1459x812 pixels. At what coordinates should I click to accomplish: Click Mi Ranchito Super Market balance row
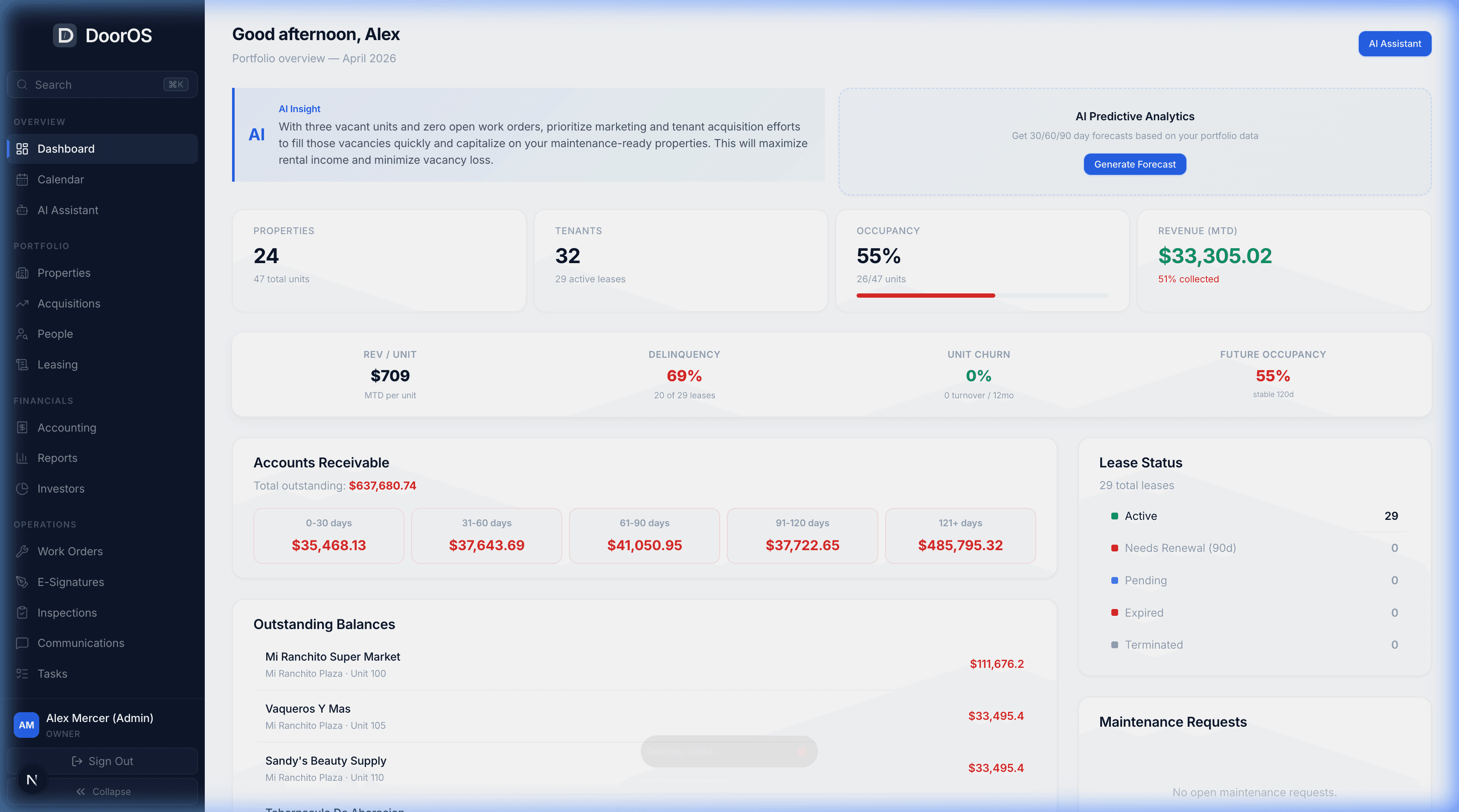pos(645,664)
